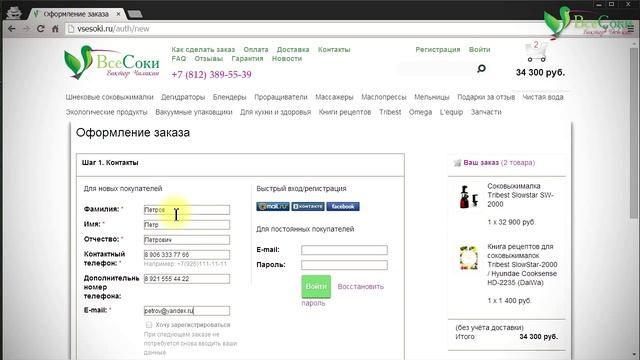Click the 'Пароль' input field
Image resolution: width=640 pixels, height=360 pixels.
[344, 265]
